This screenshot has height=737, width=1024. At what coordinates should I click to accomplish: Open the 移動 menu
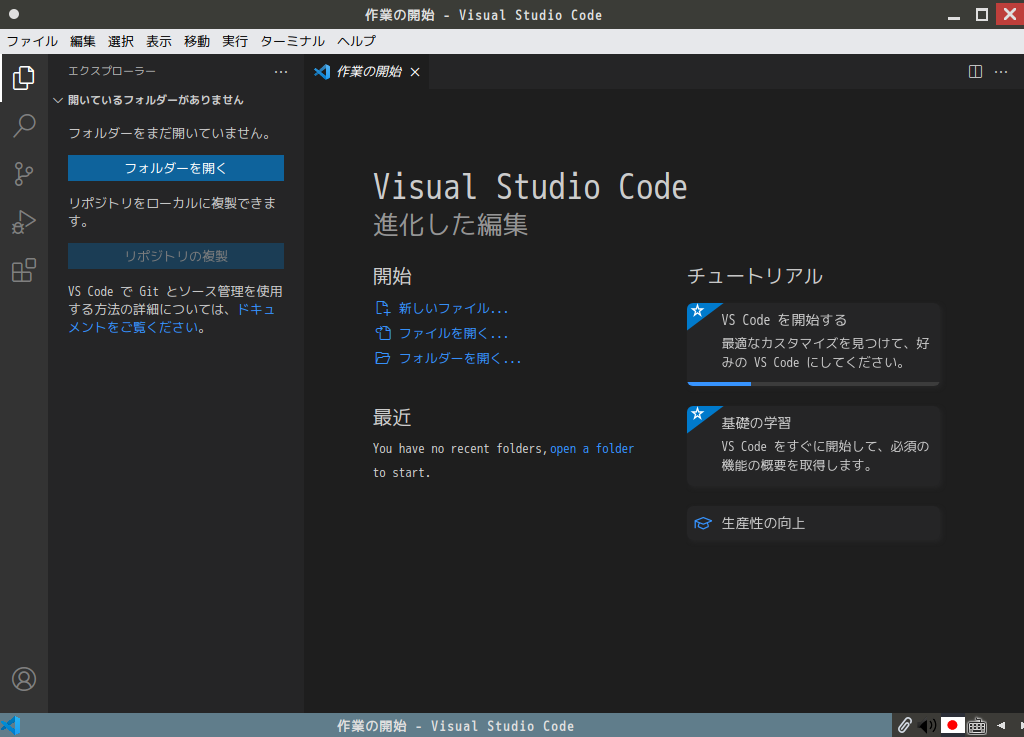[197, 41]
